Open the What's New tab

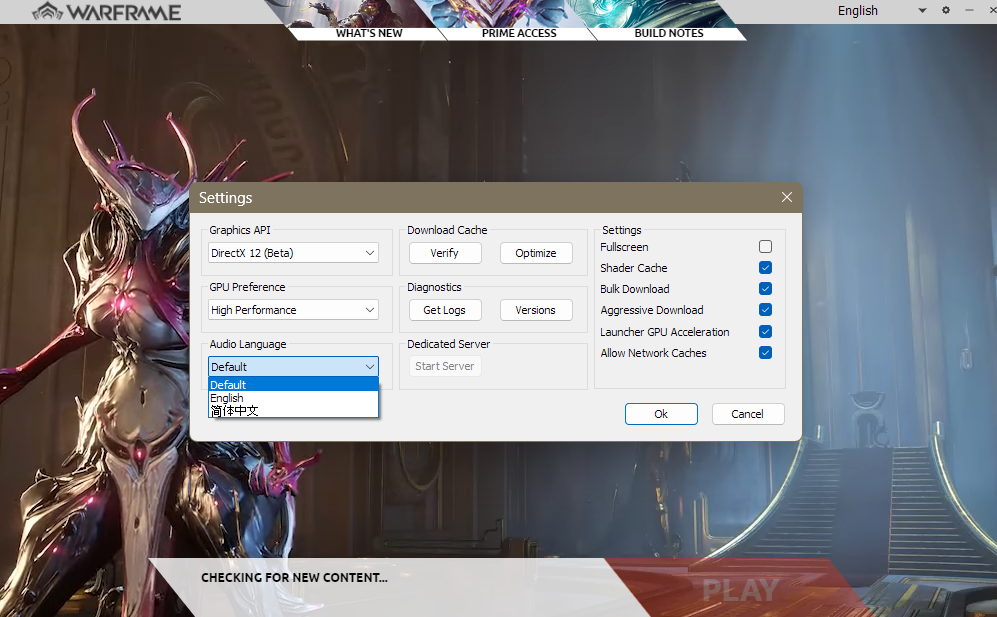click(369, 33)
